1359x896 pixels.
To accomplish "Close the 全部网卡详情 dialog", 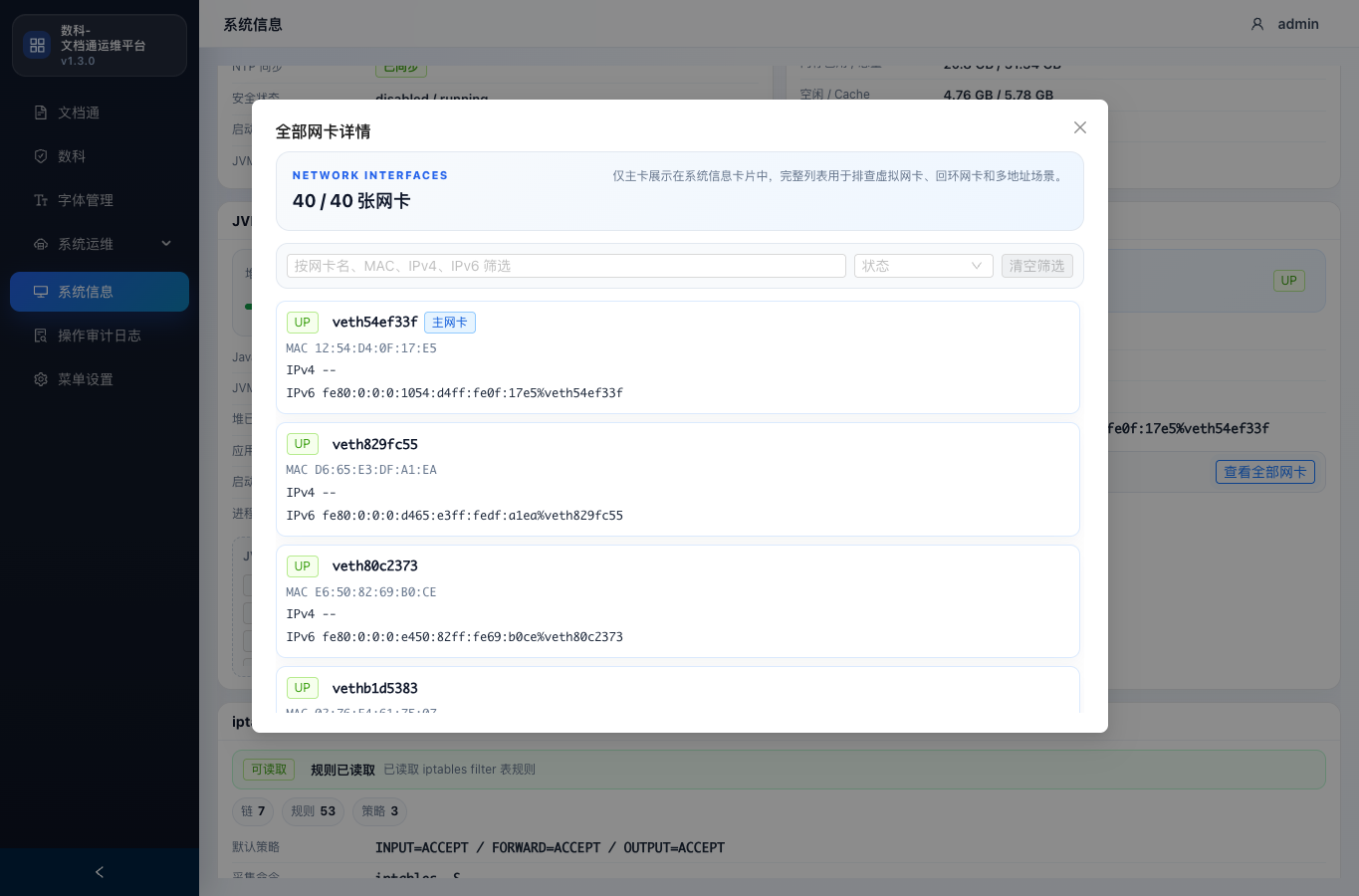I will click(1080, 127).
